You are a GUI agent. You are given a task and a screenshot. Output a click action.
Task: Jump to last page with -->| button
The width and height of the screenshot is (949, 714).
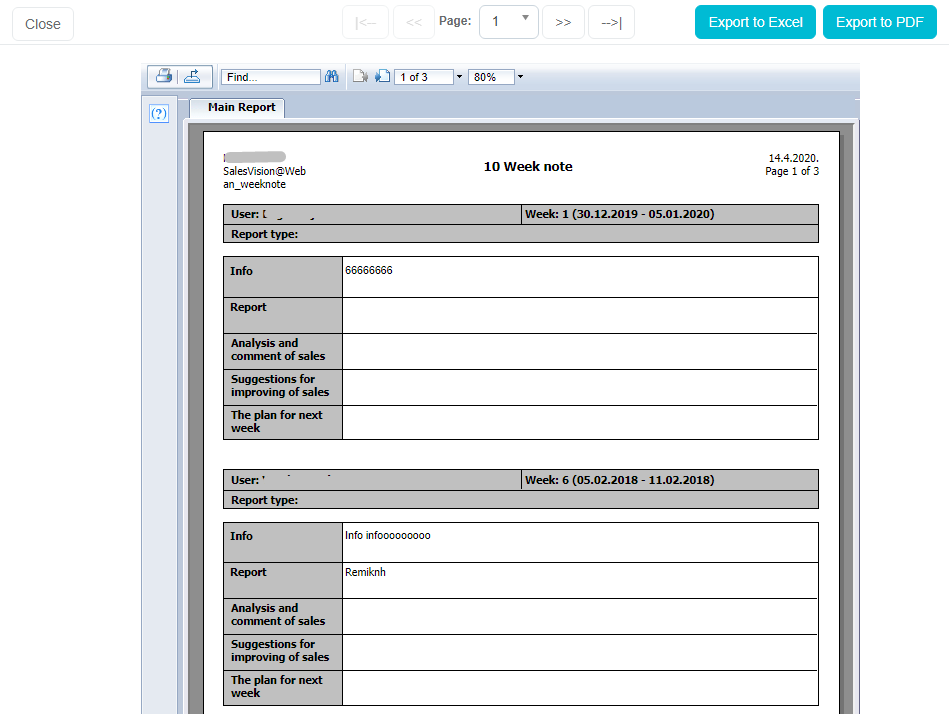(611, 22)
